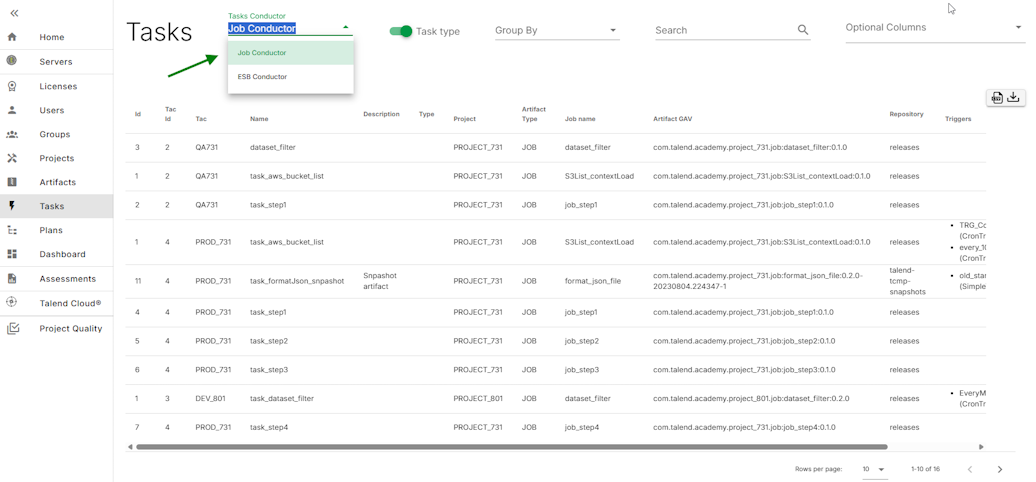Click the Servers icon in sidebar
Screen dimensions: 1036x482
(12, 61)
